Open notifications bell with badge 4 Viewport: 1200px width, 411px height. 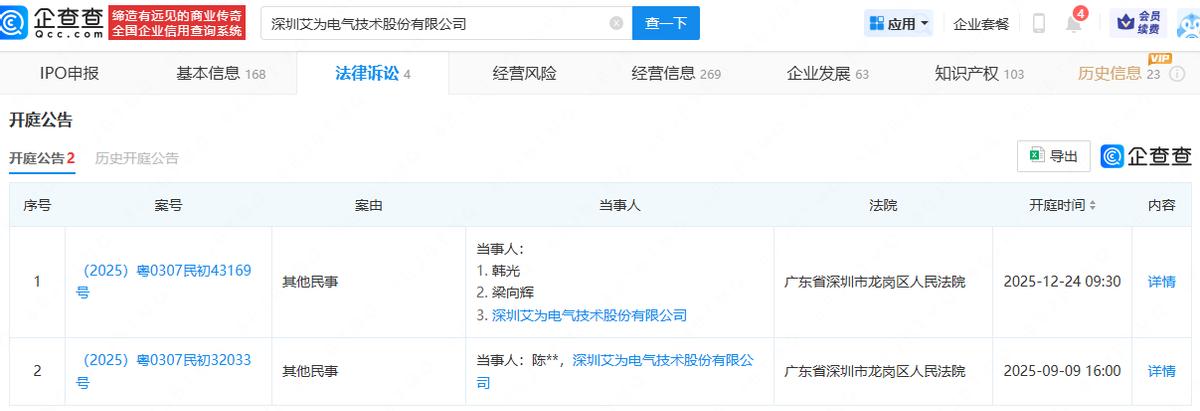click(x=1074, y=22)
